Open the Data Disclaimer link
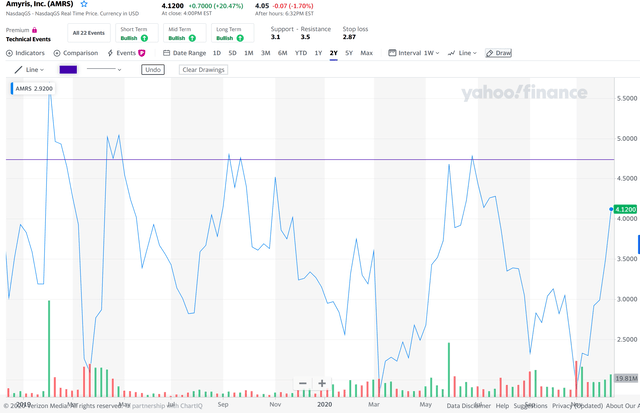 [468, 406]
